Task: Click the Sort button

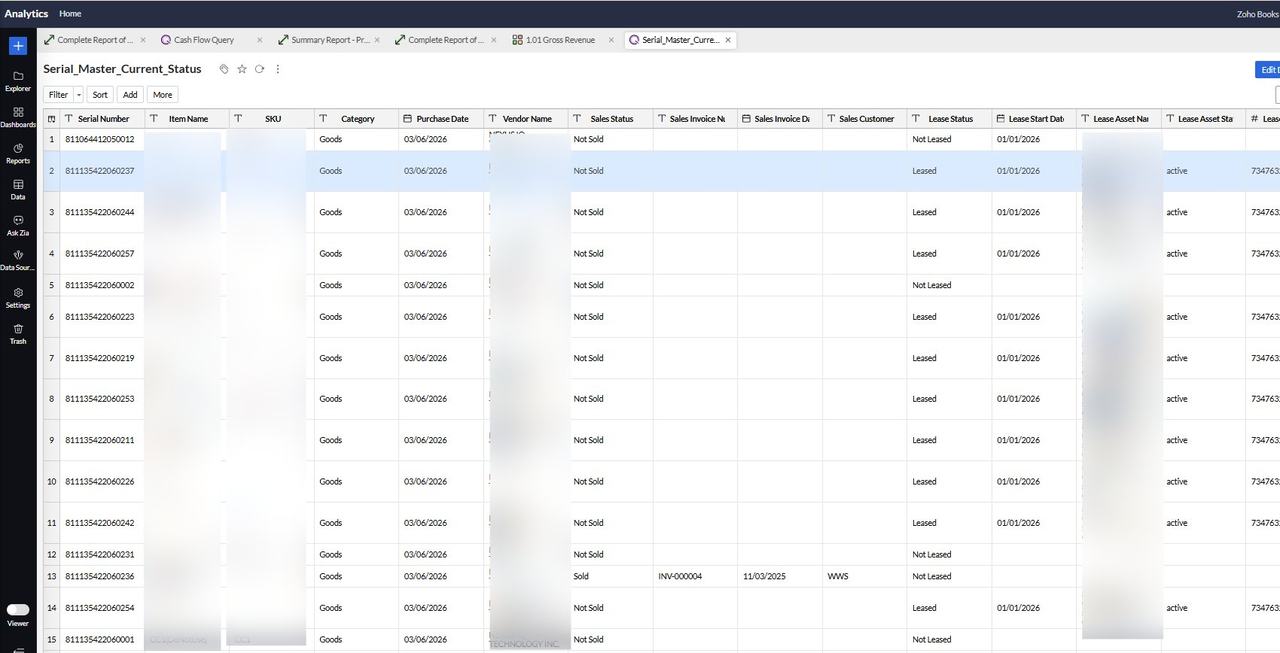Action: coord(100,95)
